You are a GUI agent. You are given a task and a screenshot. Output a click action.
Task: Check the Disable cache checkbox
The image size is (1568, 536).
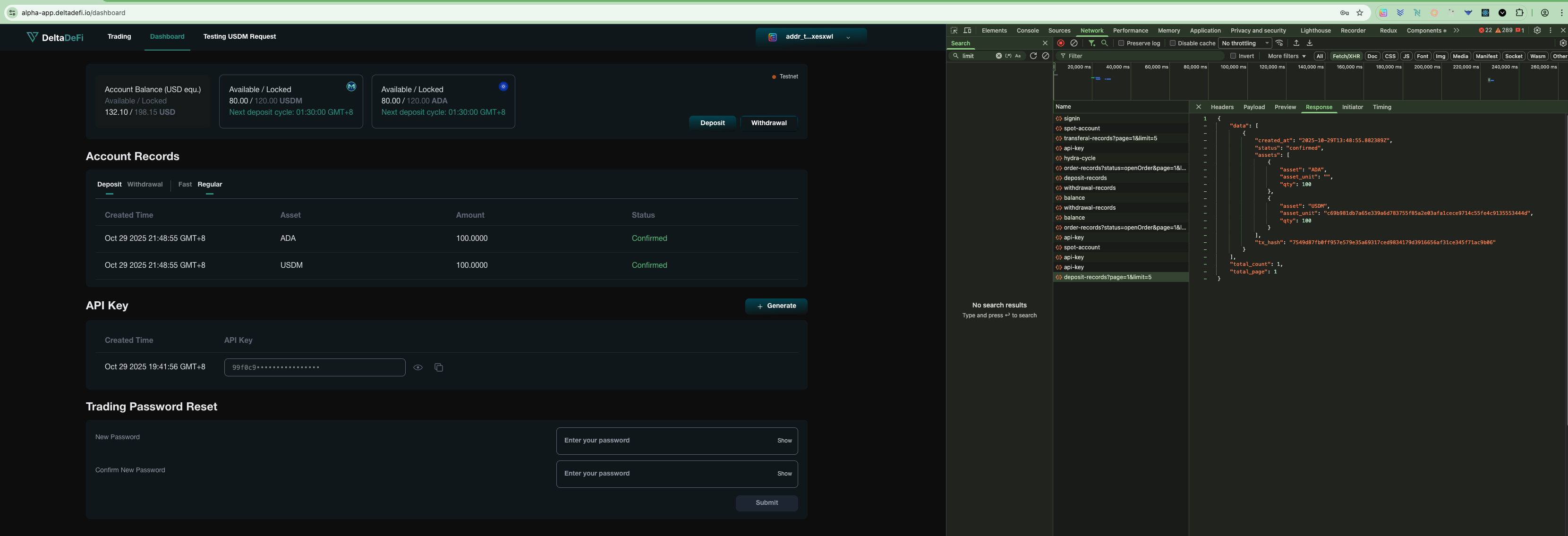pos(1172,43)
